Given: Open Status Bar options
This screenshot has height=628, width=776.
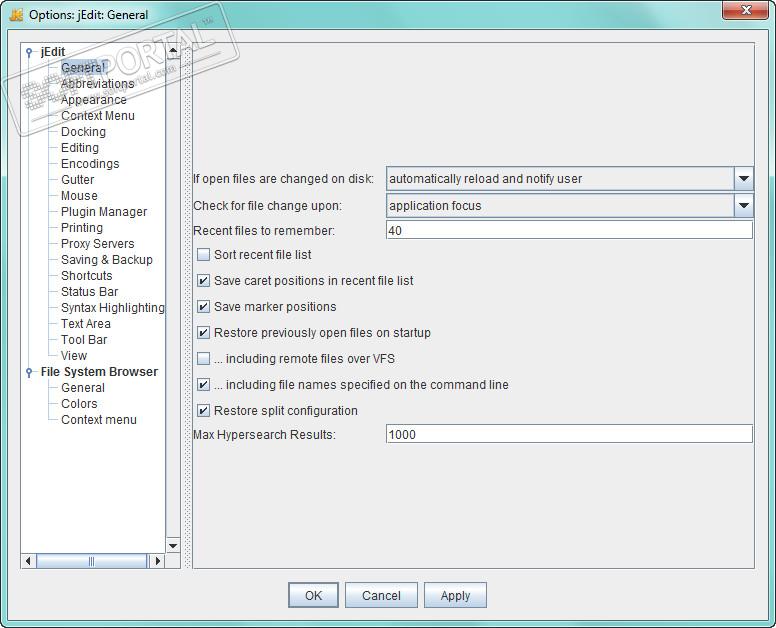Looking at the screenshot, I should (x=90, y=291).
